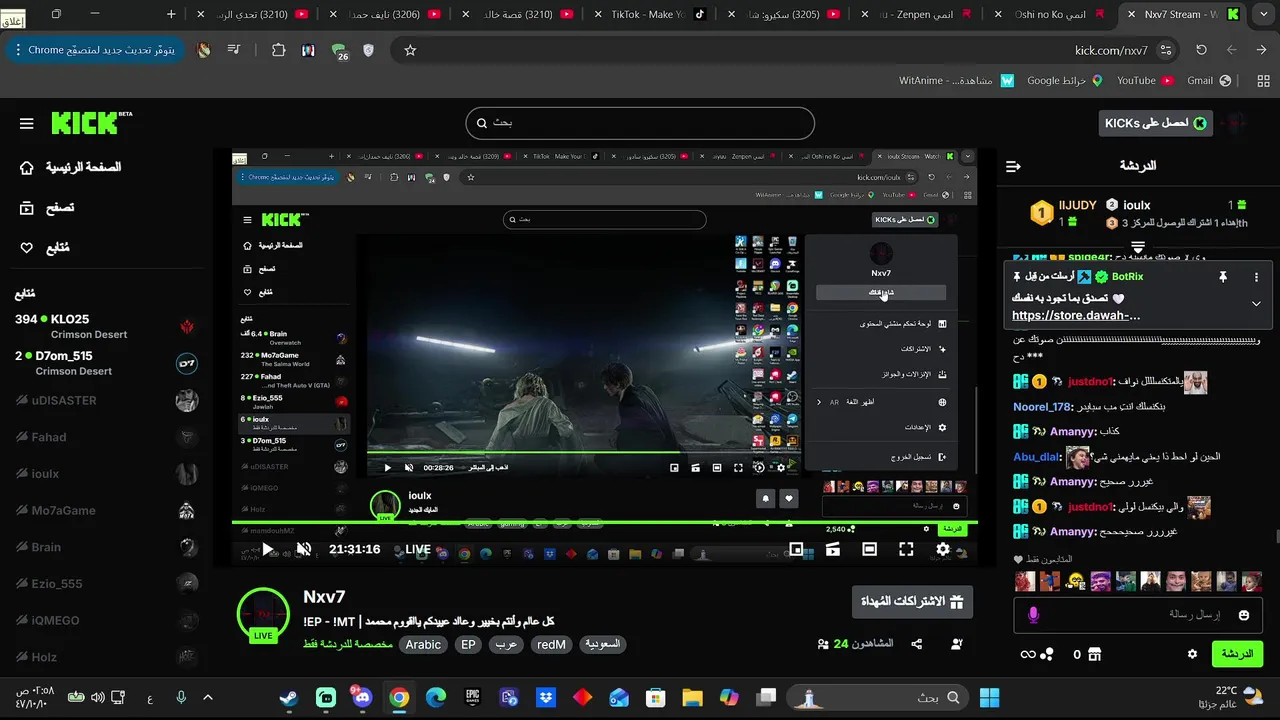
Task: Follow the Nxv7 channel icon
Action: [x=957, y=645]
